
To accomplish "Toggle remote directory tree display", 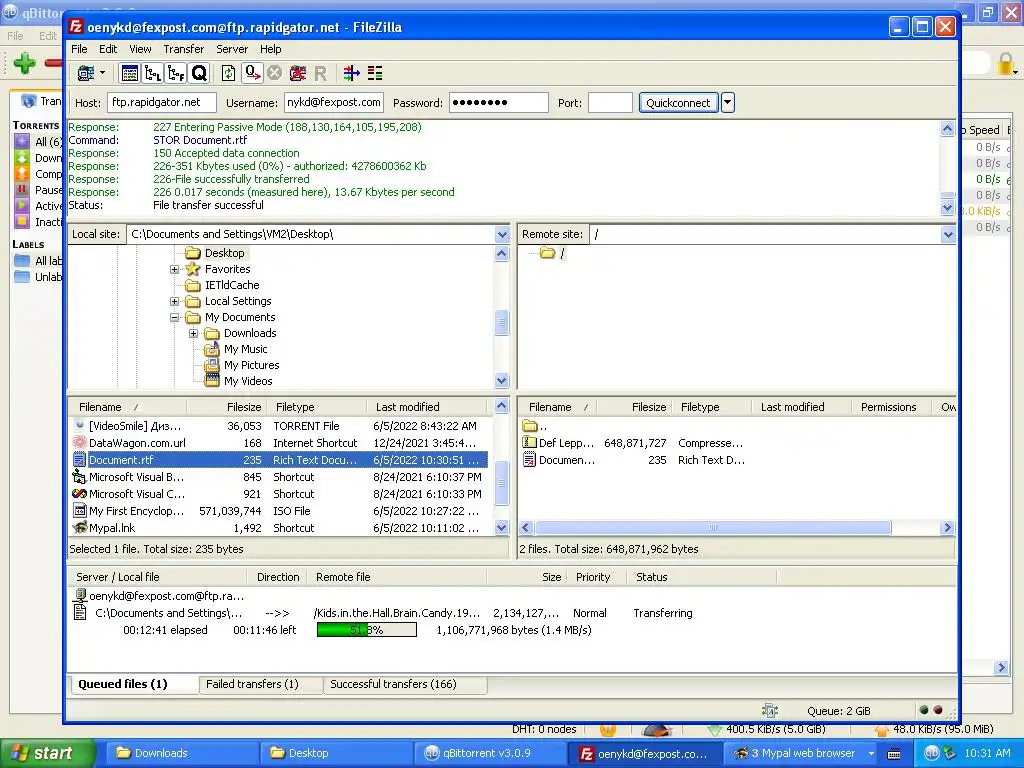I will point(176,73).
